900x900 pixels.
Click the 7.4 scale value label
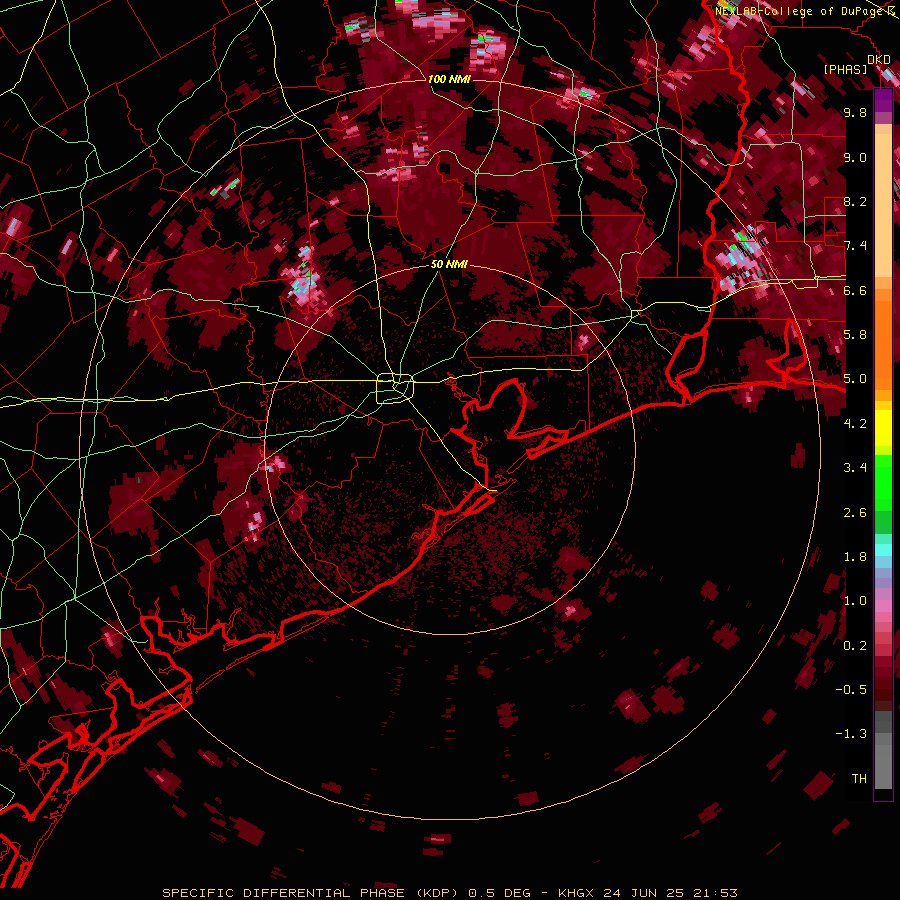point(855,246)
